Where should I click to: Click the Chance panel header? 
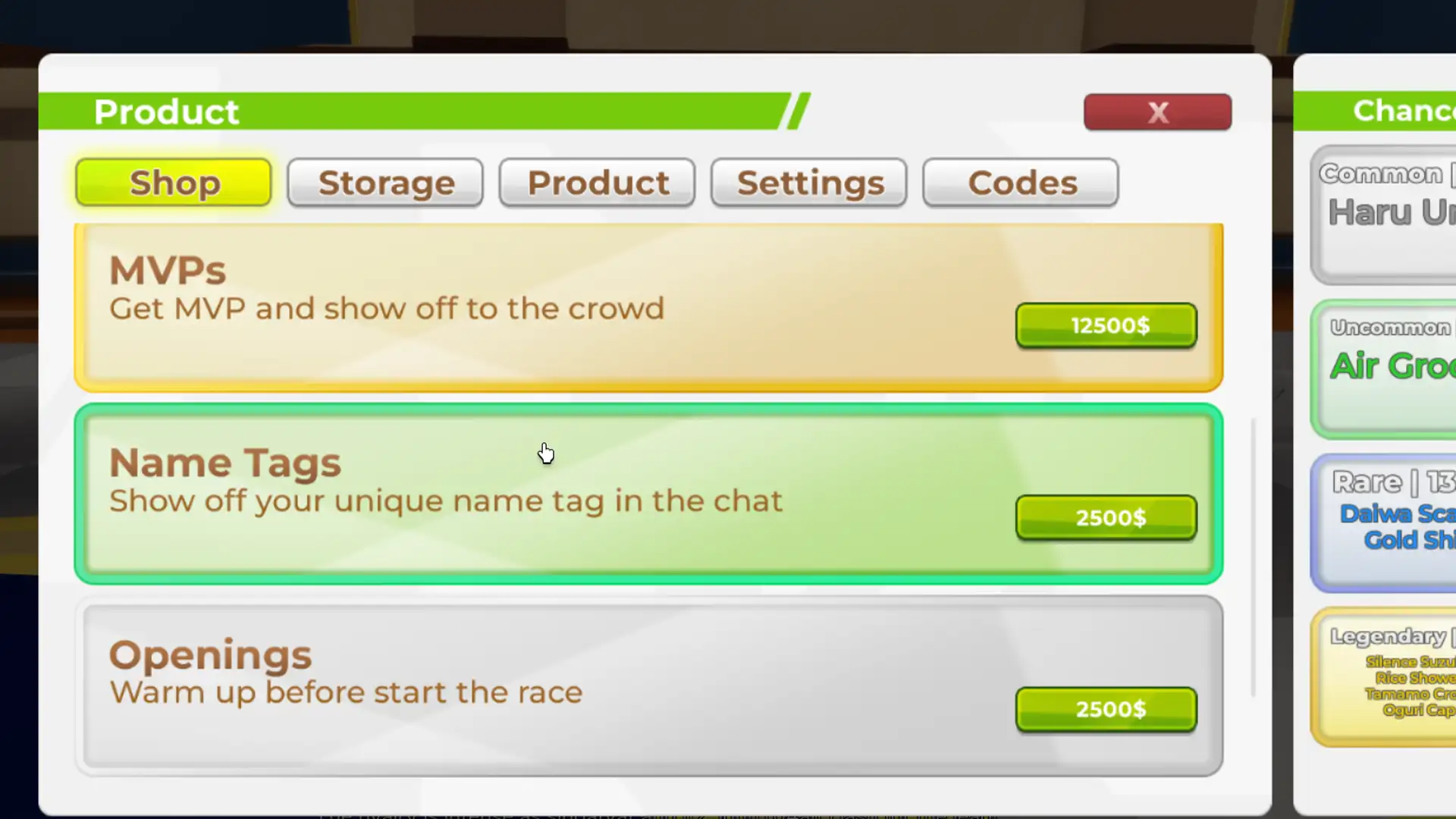click(1375, 111)
